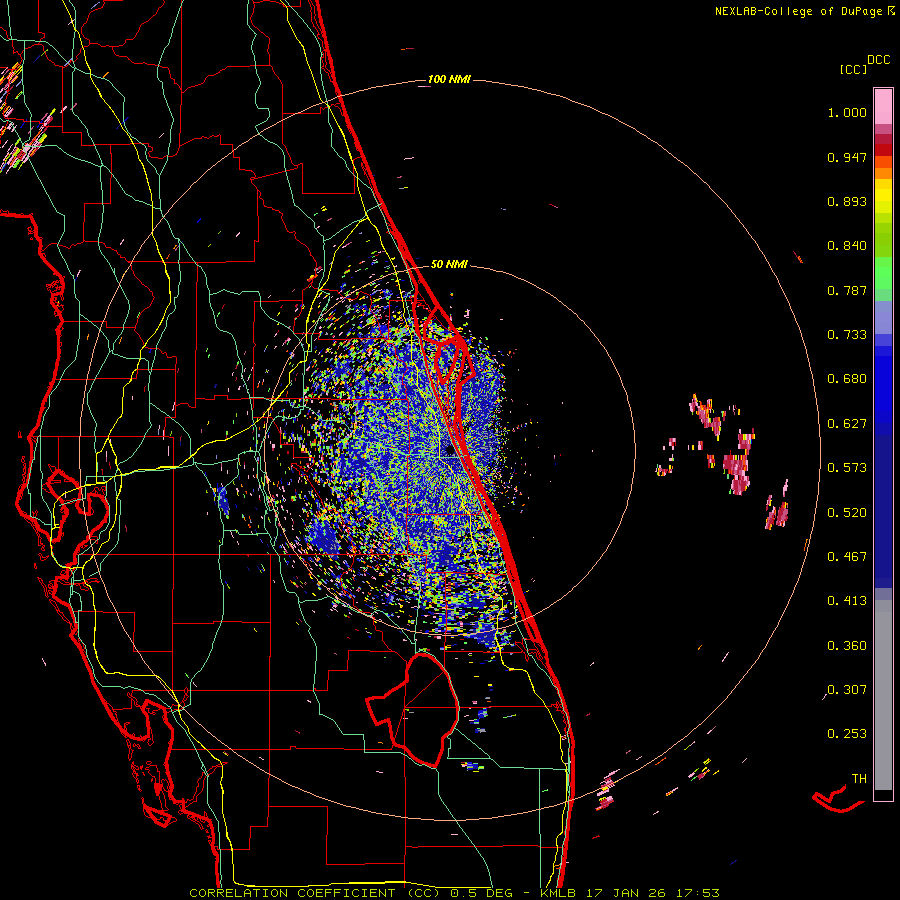900x900 pixels.
Task: Select the 0.413 legend value
Action: tap(847, 601)
